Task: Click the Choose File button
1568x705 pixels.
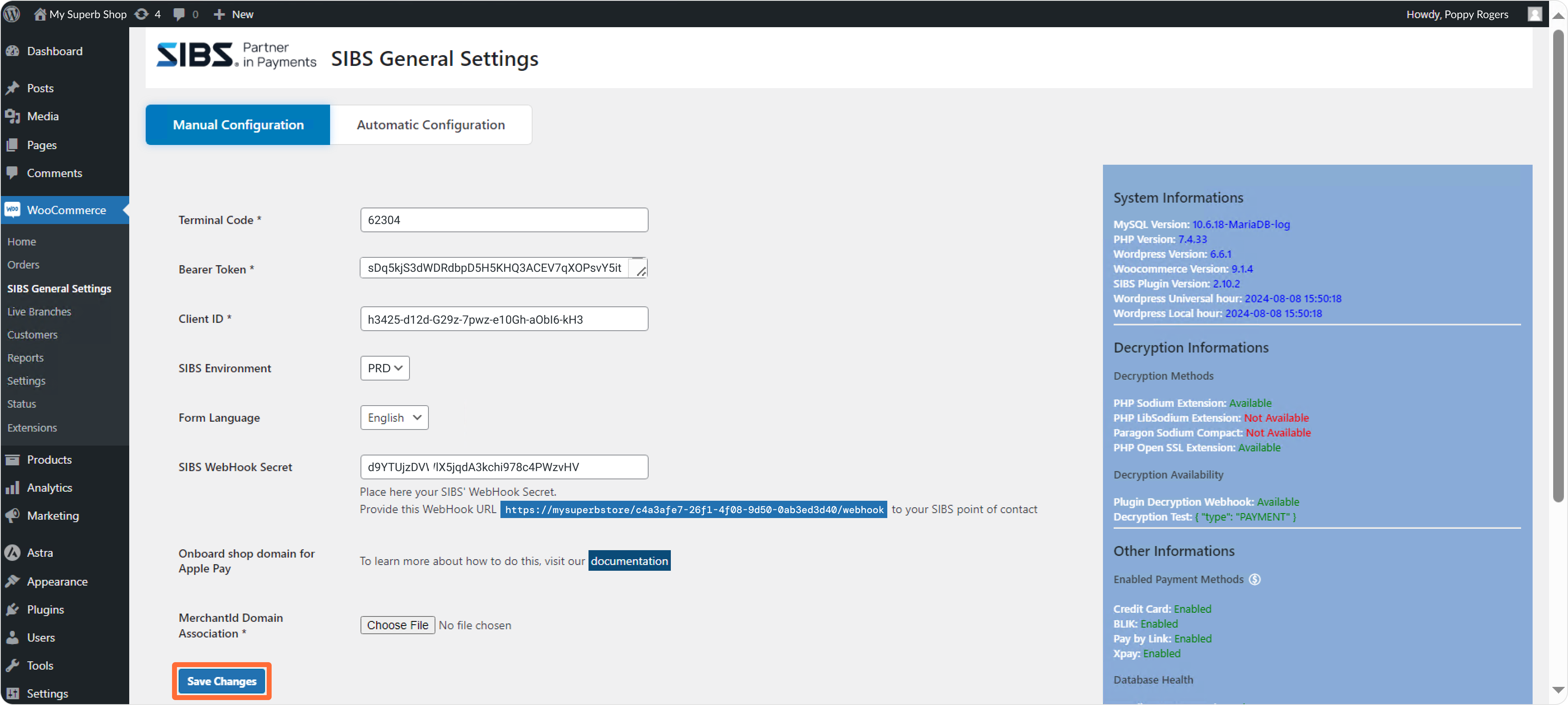Action: (x=397, y=625)
